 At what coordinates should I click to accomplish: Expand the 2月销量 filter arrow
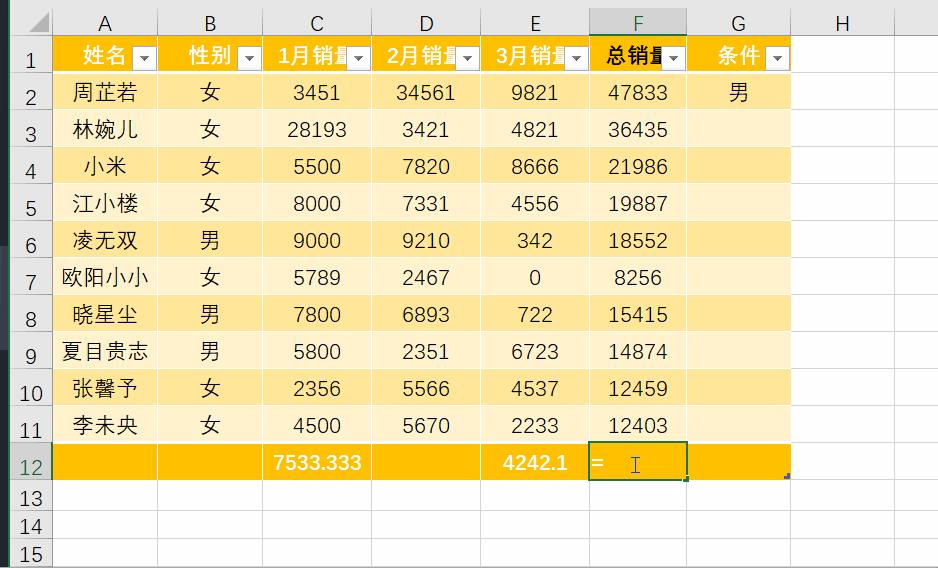tap(467, 58)
